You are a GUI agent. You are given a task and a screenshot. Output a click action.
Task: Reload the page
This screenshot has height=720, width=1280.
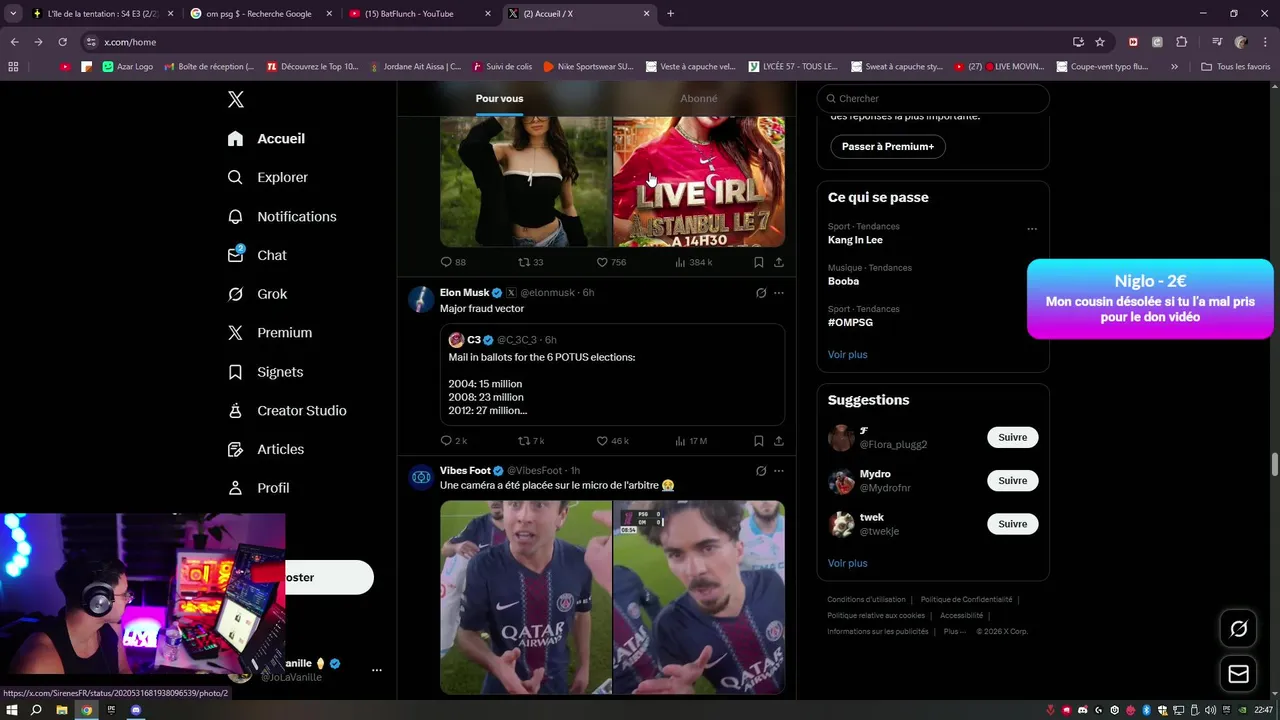tap(62, 42)
